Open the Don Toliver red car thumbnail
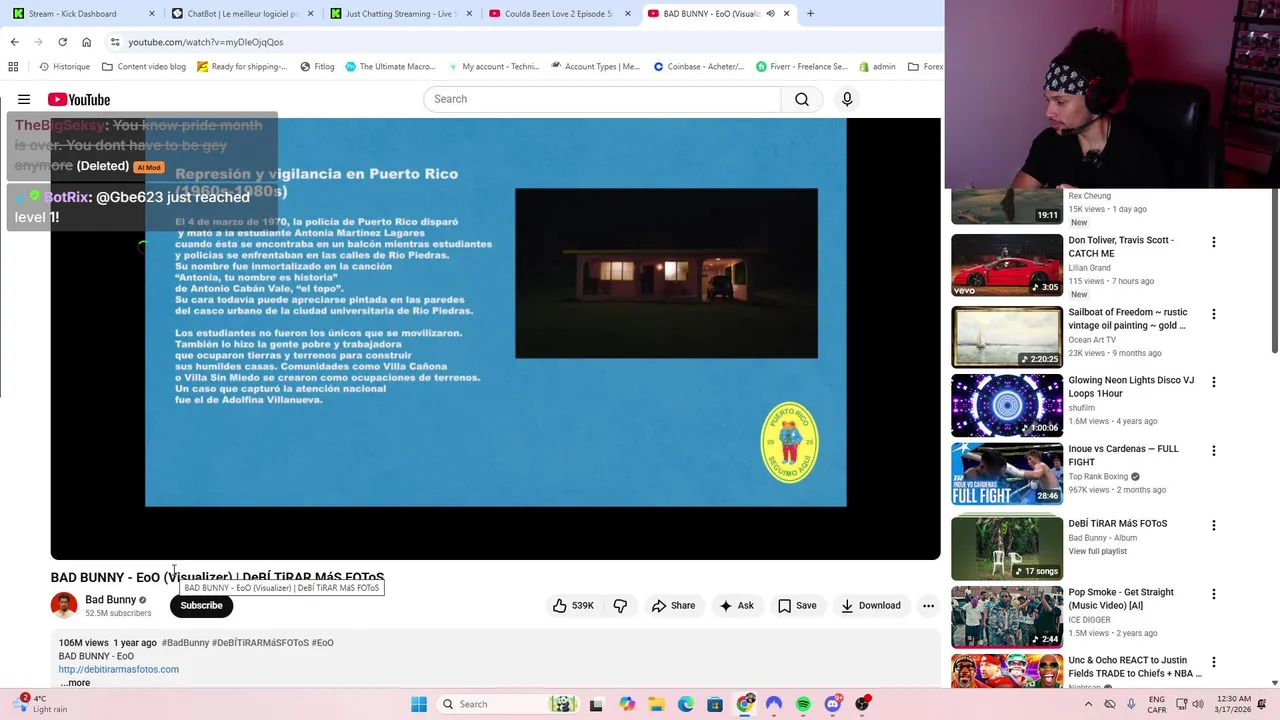The width and height of the screenshot is (1280, 720). (x=1007, y=265)
